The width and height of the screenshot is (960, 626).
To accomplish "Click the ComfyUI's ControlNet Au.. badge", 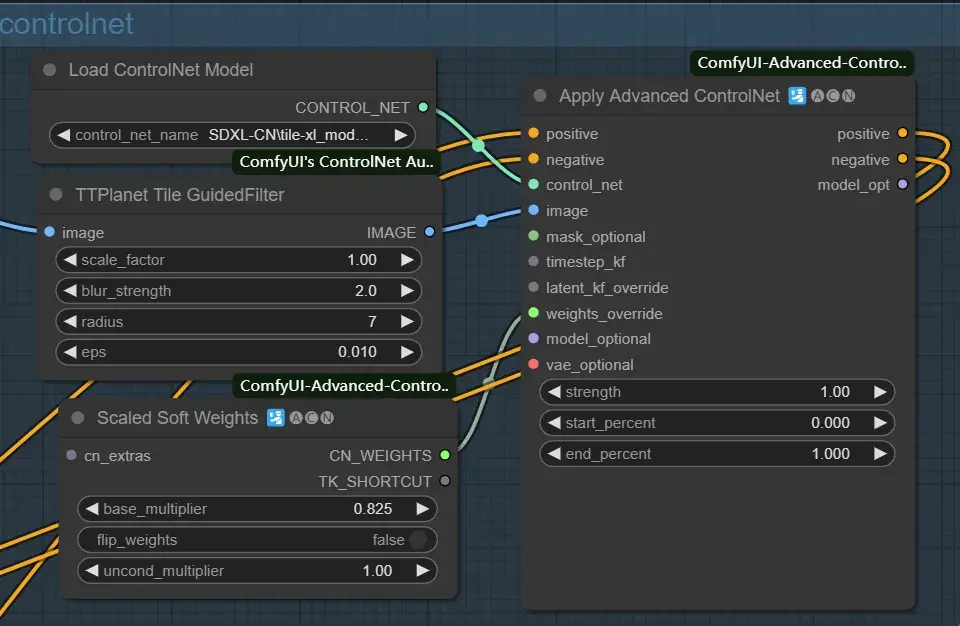I will (x=336, y=162).
